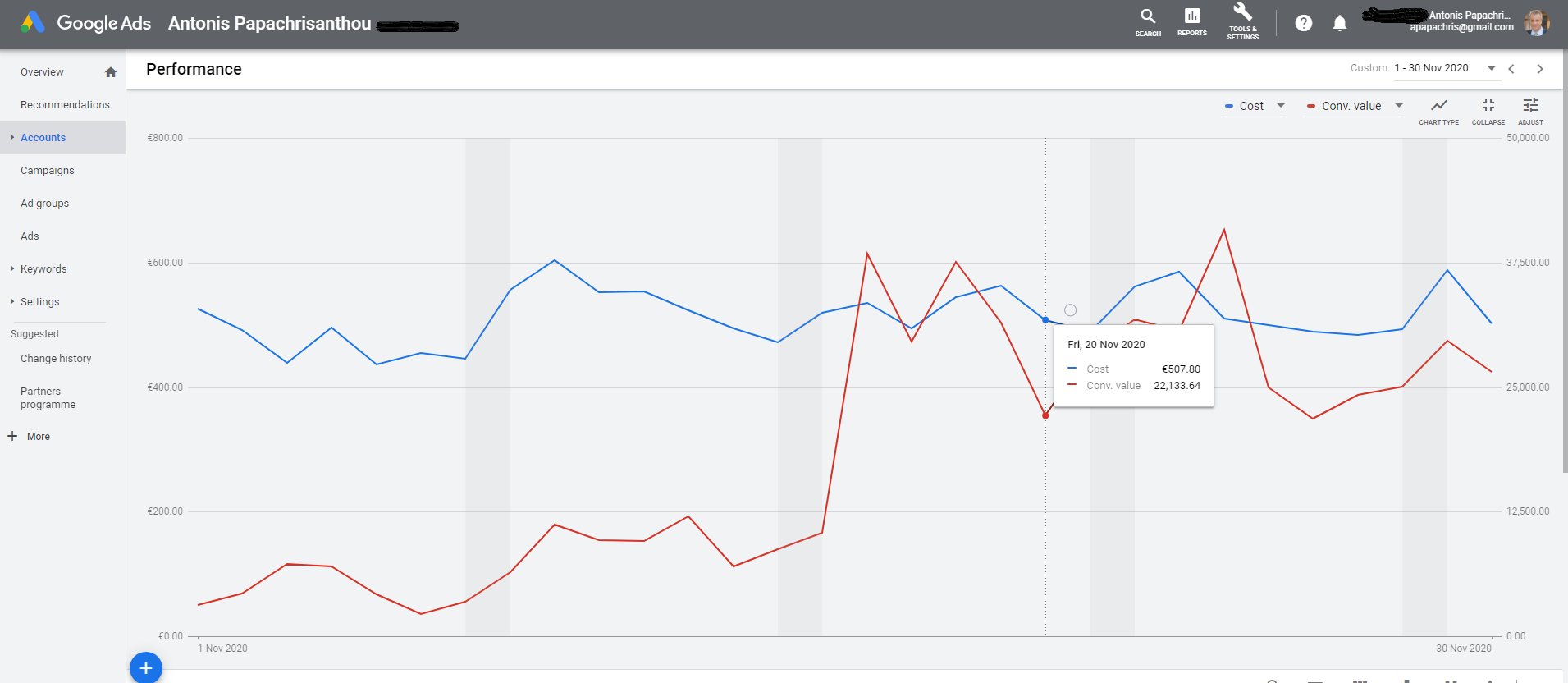Click the Google Ads logo
Screen dimensions: 1568x683
coord(87,23)
